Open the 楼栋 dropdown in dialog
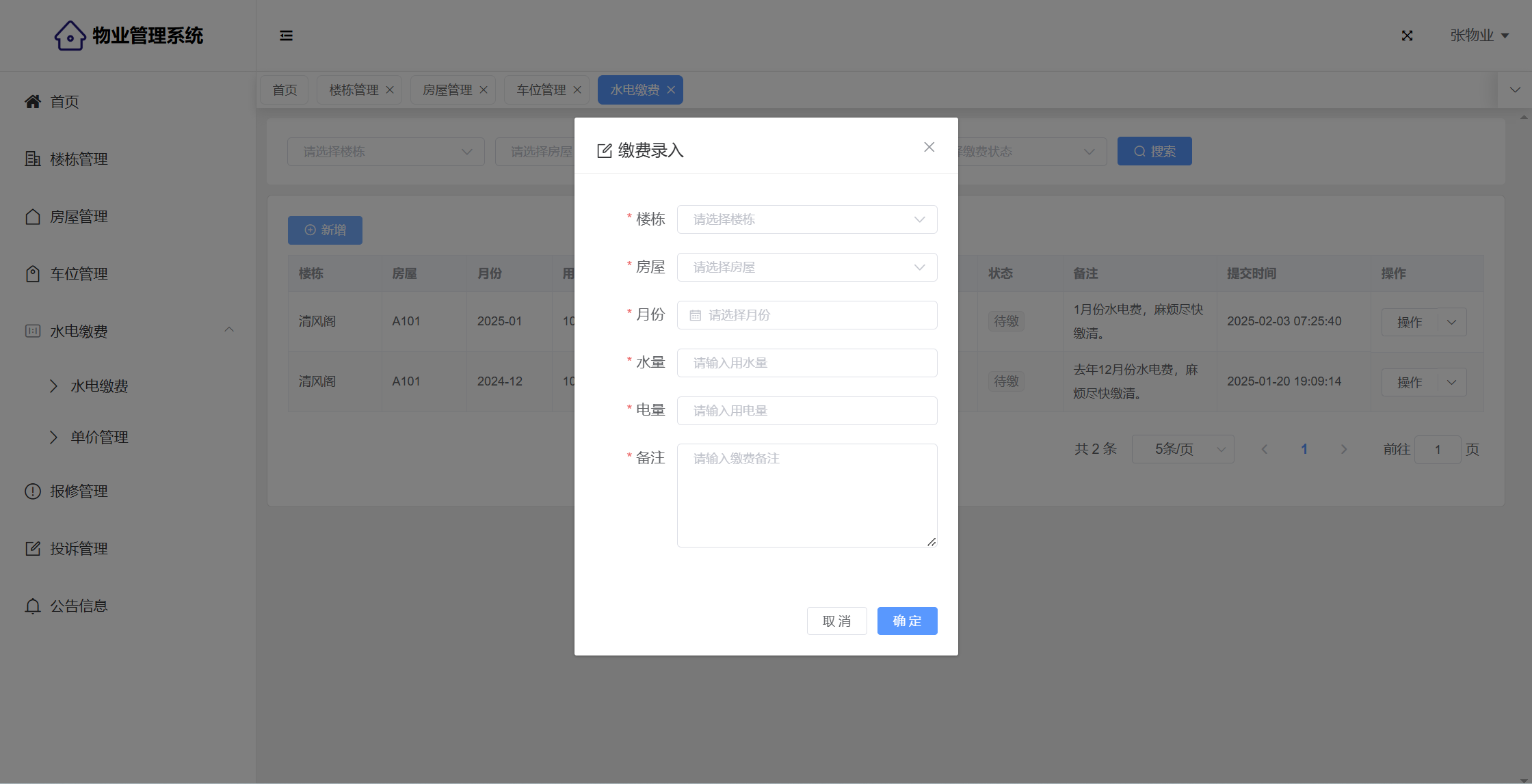The height and width of the screenshot is (784, 1532). (806, 219)
